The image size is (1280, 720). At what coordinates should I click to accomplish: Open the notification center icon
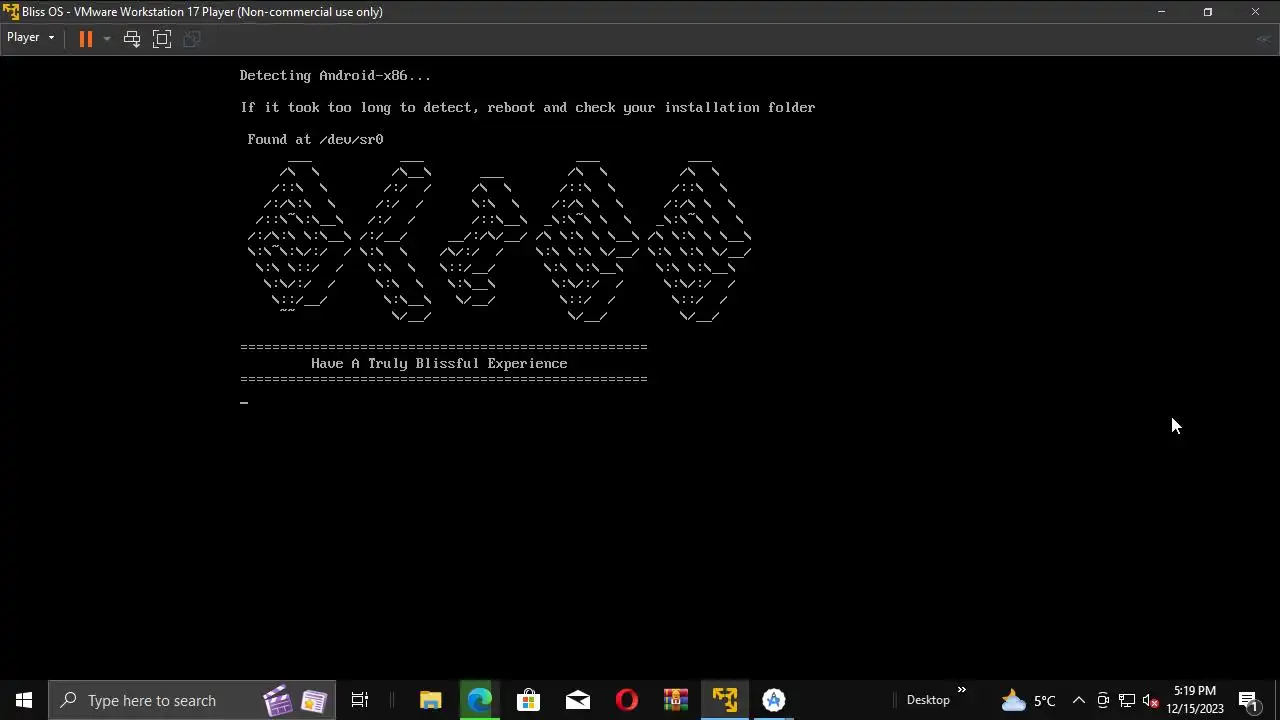tap(1248, 700)
